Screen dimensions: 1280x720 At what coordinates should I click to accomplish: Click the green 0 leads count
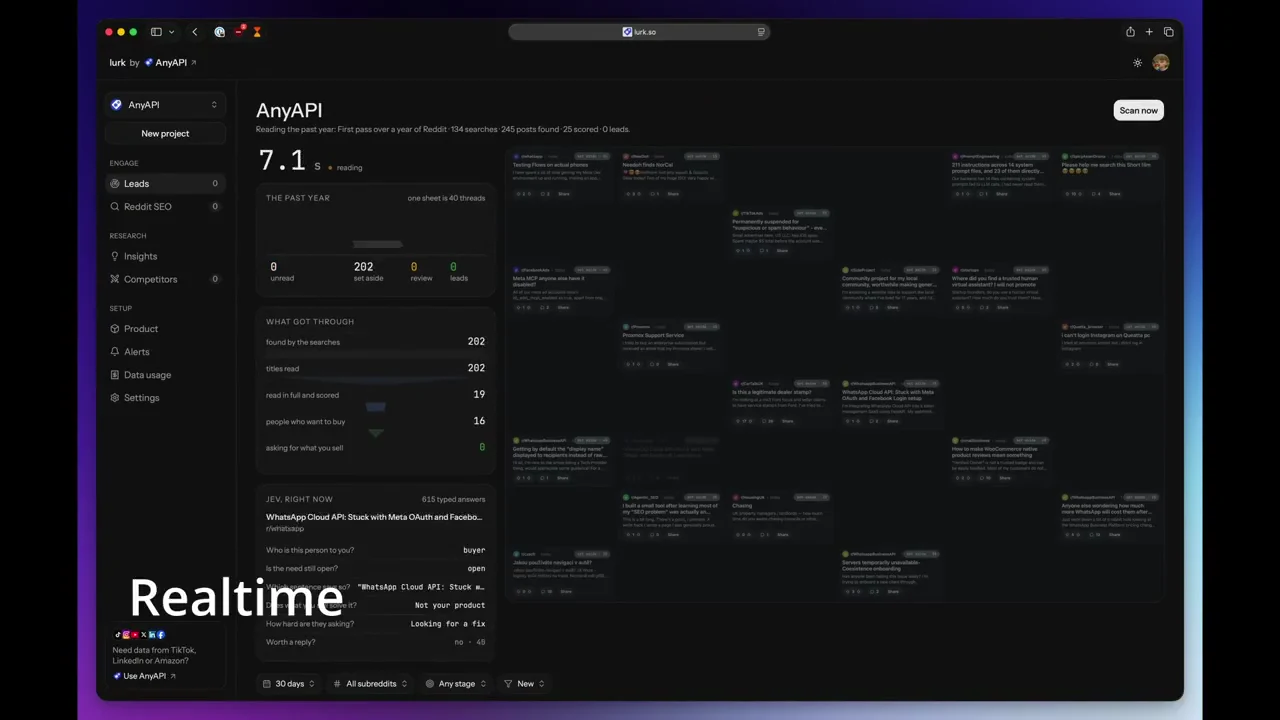pyautogui.click(x=453, y=267)
